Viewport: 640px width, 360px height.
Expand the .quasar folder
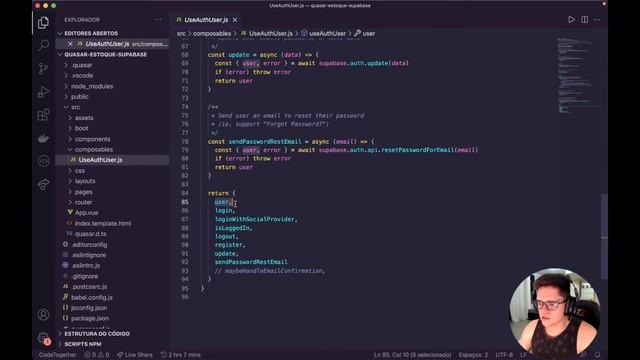coord(82,65)
